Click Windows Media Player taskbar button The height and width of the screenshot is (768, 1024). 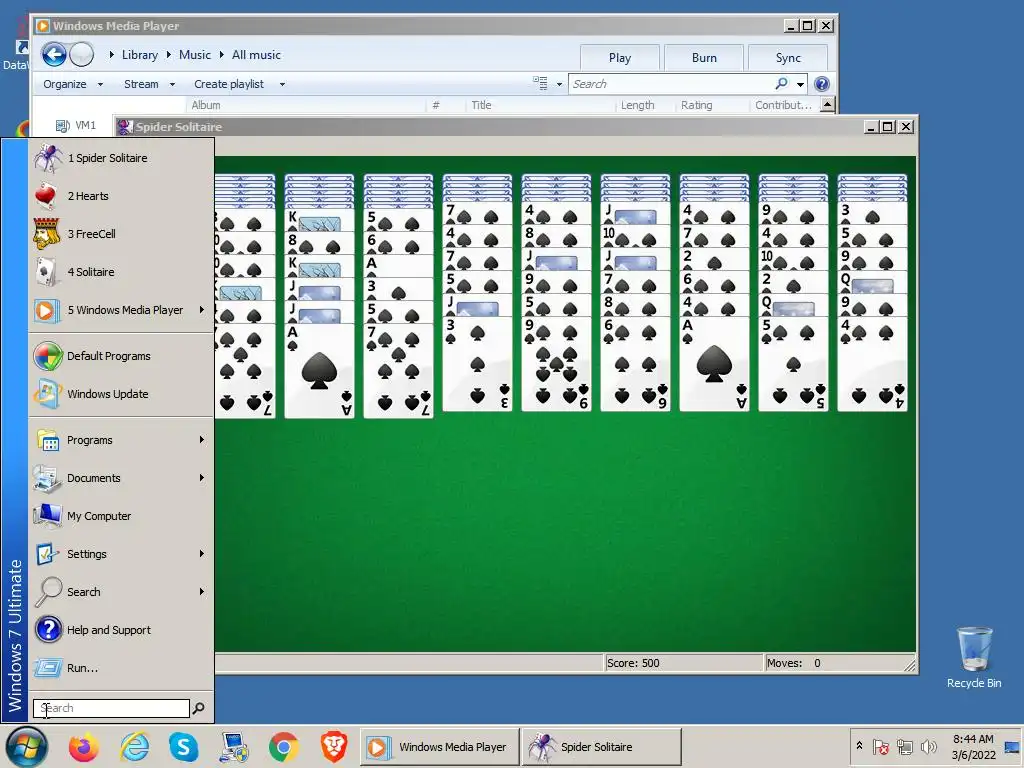click(440, 746)
